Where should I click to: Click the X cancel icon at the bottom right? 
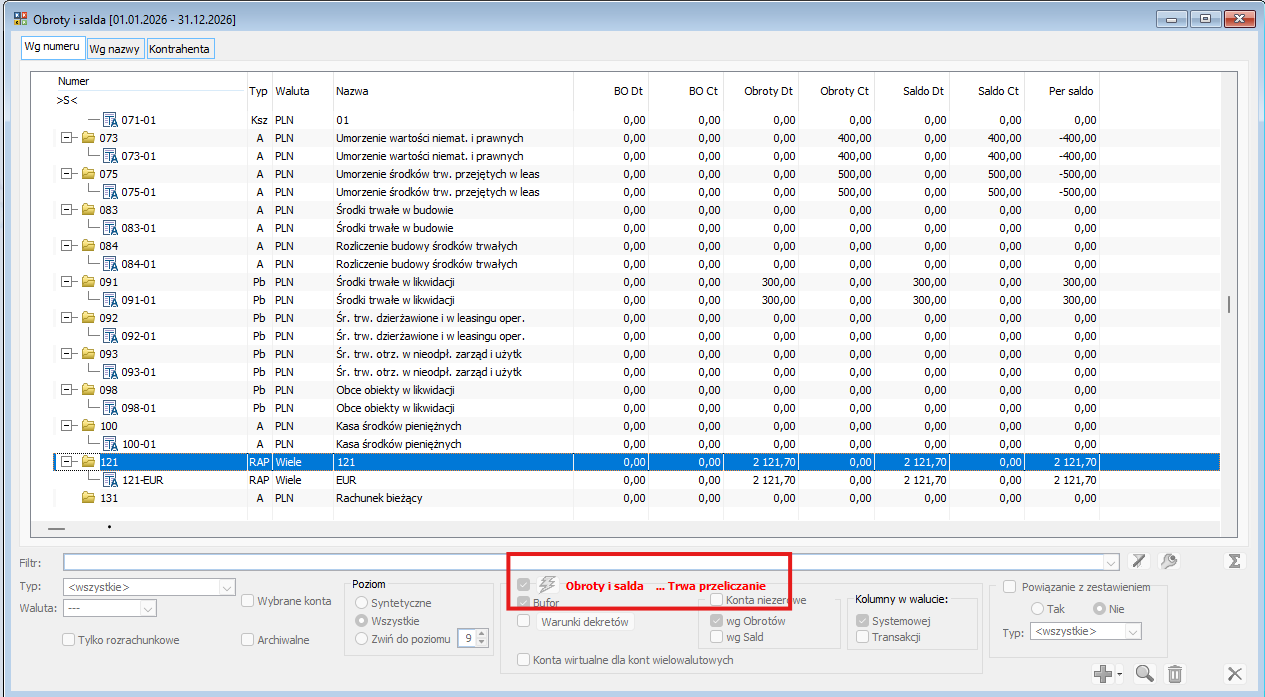pyautogui.click(x=1235, y=674)
